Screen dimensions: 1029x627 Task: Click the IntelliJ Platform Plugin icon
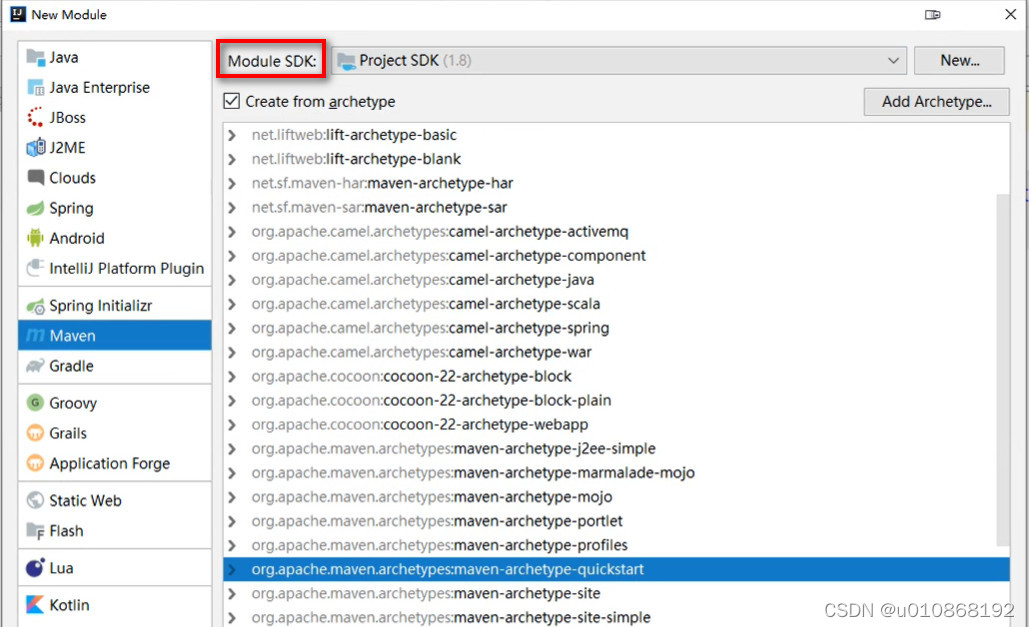(35, 268)
